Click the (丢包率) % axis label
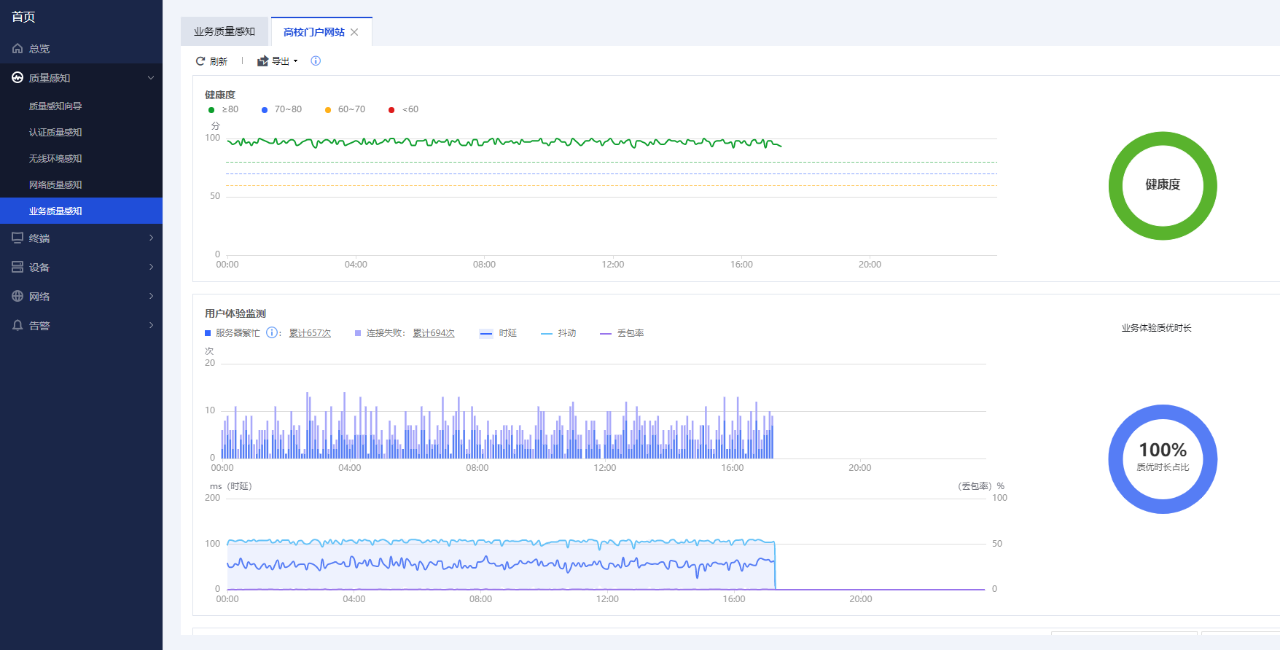 (981, 486)
